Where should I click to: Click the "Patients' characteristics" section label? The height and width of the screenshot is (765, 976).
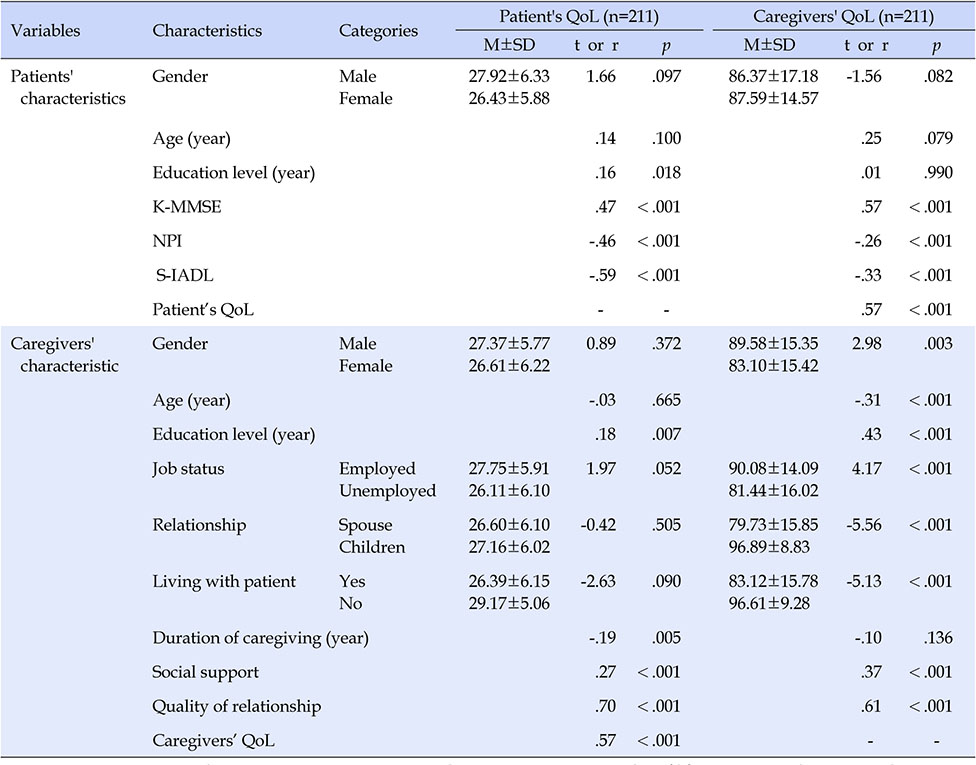(68, 87)
